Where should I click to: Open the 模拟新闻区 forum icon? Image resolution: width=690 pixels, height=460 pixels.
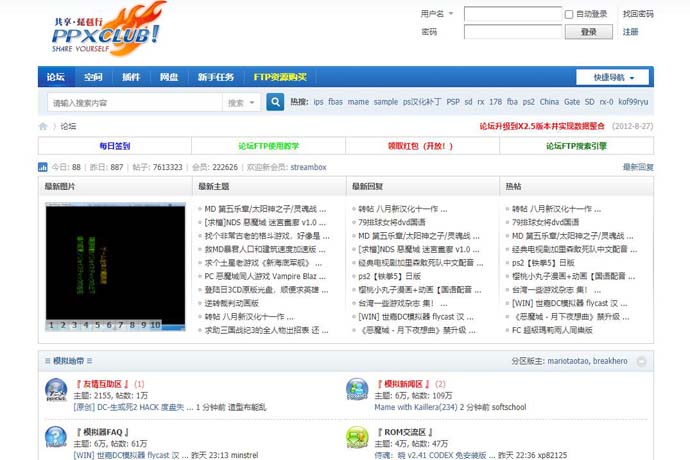(x=357, y=391)
